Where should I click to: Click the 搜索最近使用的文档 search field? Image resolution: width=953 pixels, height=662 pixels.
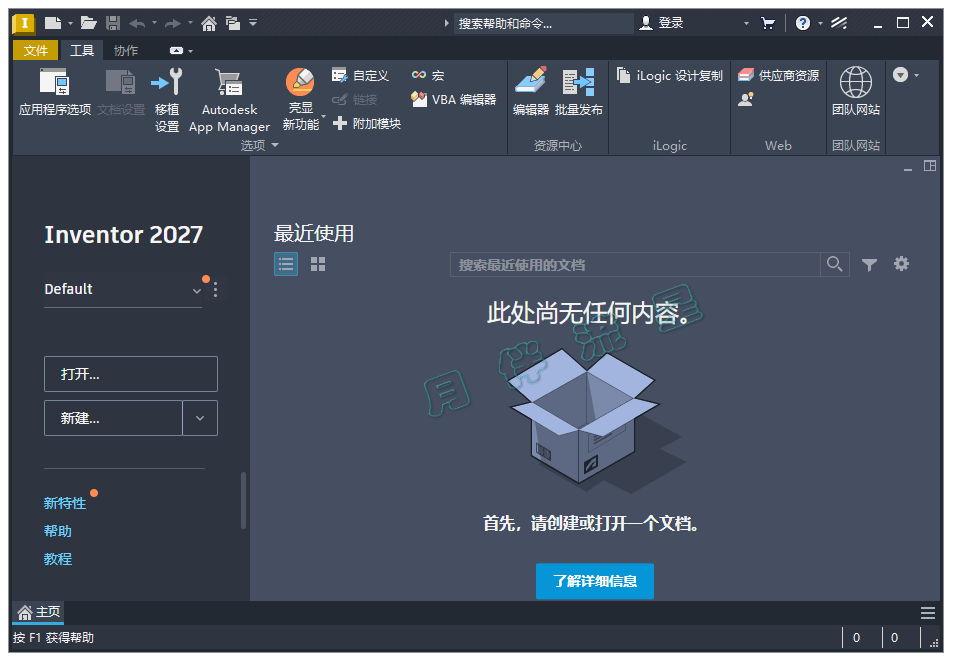click(635, 264)
